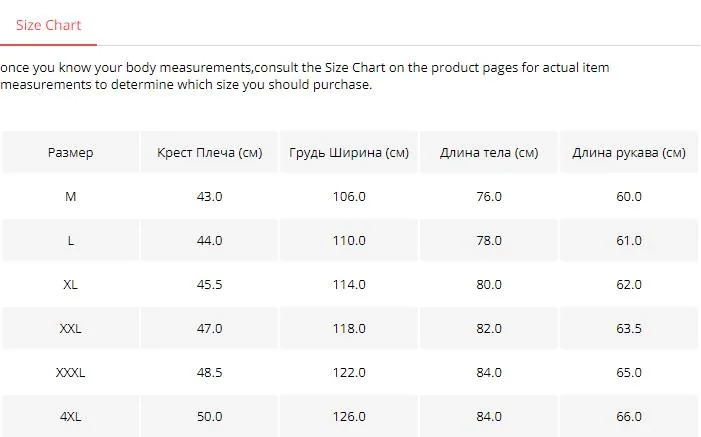Click the 66.0 sleeve length for 4XL

[629, 416]
